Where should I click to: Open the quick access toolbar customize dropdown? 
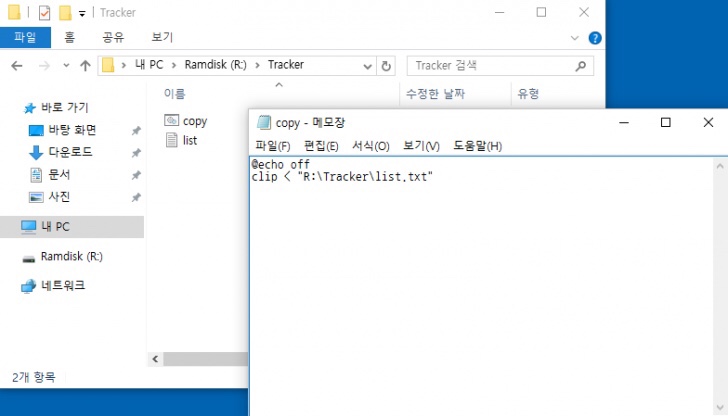tap(82, 13)
